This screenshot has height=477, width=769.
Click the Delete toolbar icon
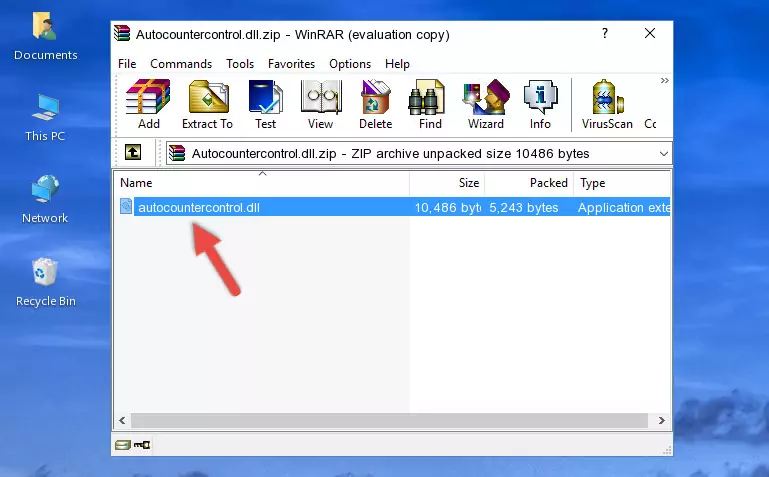[376, 104]
